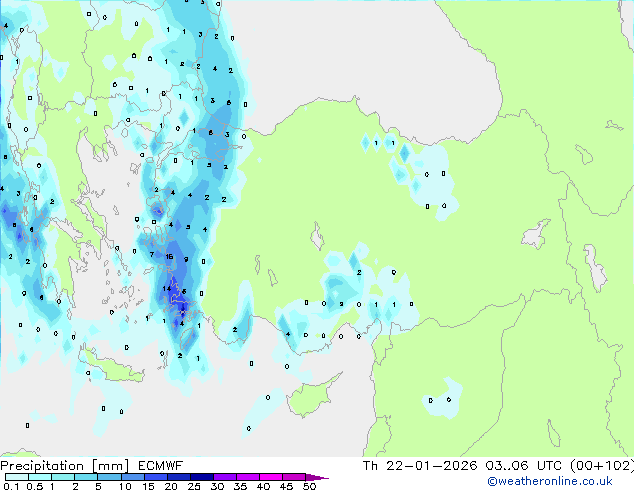Viewport: 634px width, 490px height.
Task: Select the 0.5–1 mm legend swatch
Action: click(x=40, y=477)
